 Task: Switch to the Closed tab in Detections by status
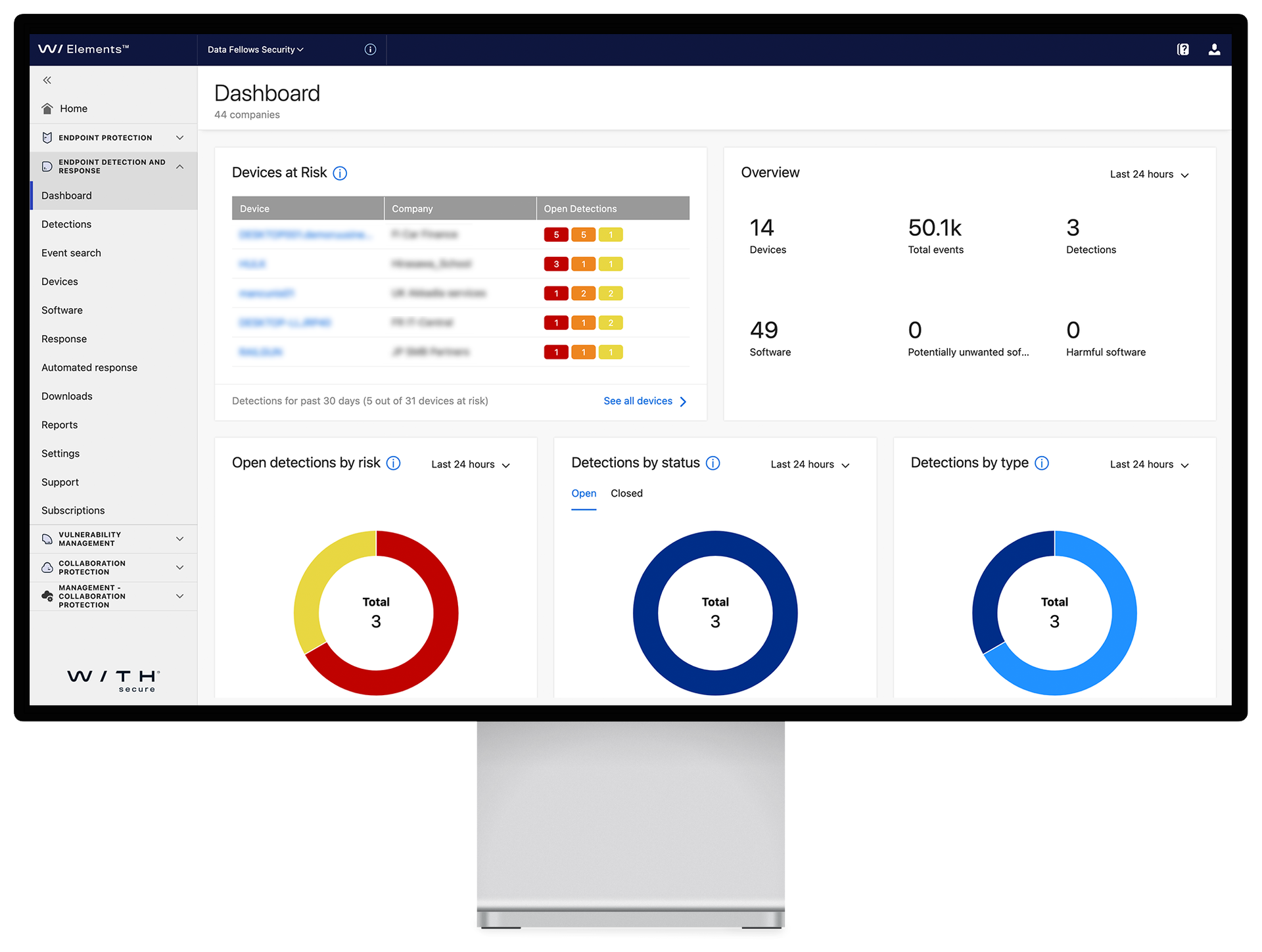(x=626, y=493)
